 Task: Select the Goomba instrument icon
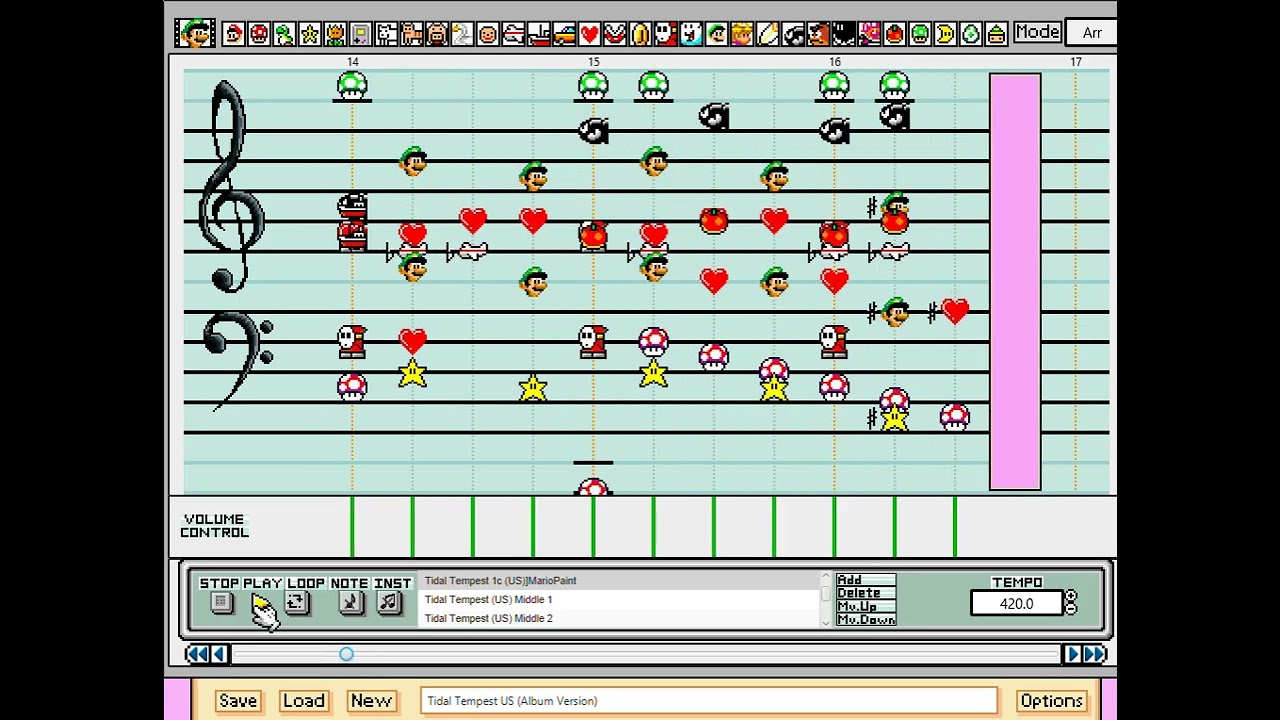(818, 34)
